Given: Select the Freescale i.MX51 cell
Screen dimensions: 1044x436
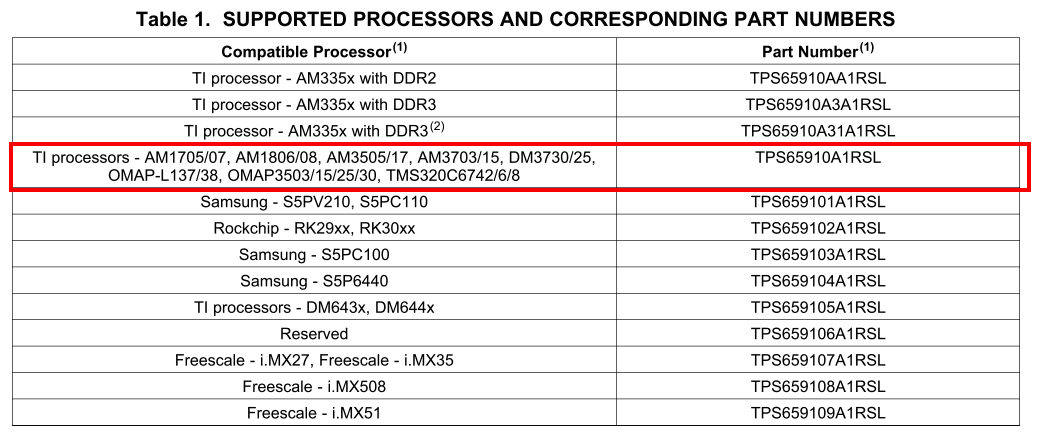Looking at the screenshot, I should click(314, 413).
